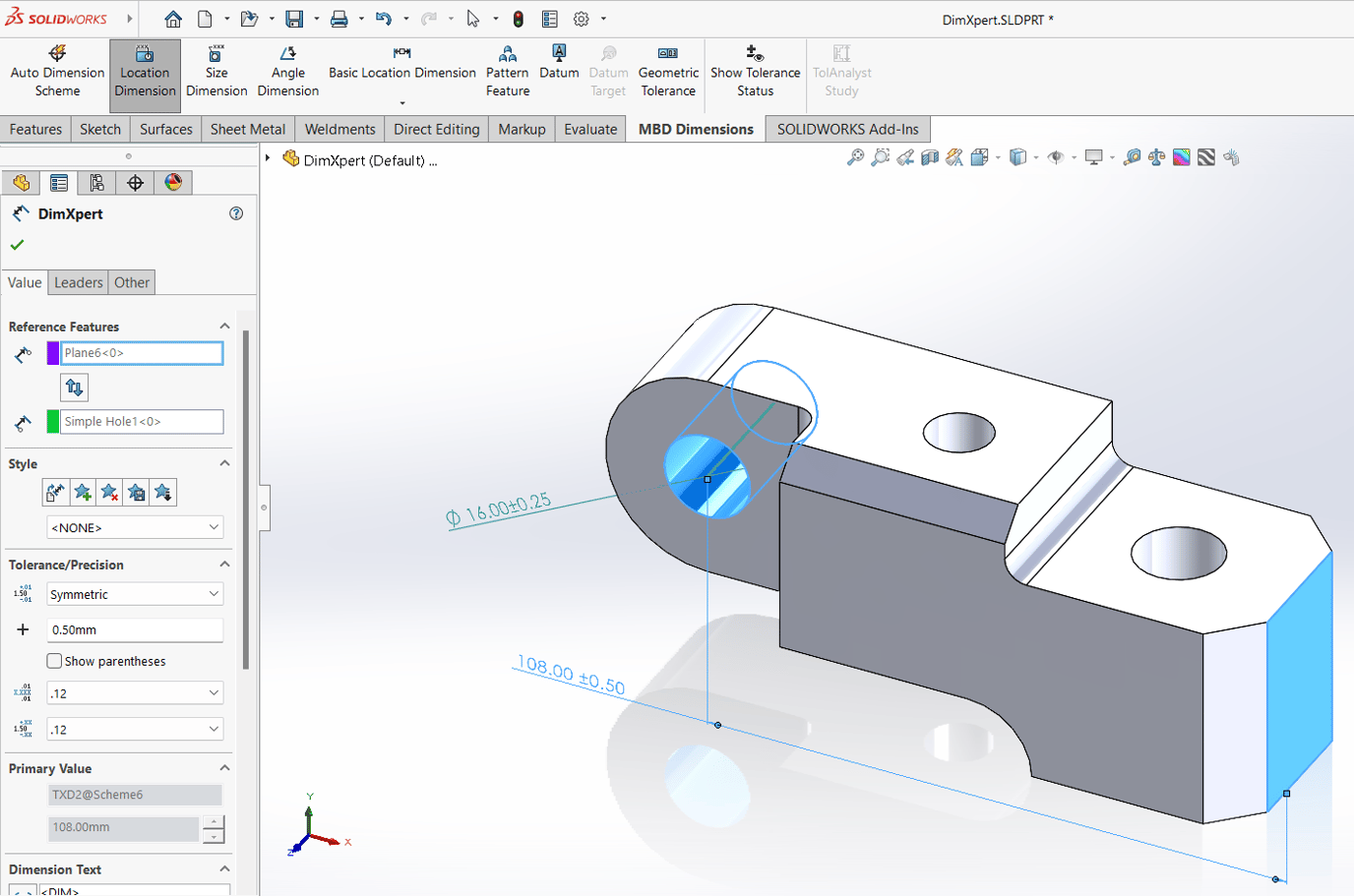Open the <NONE> style dropdown
Viewport: 1354px width, 896px height.
[135, 526]
